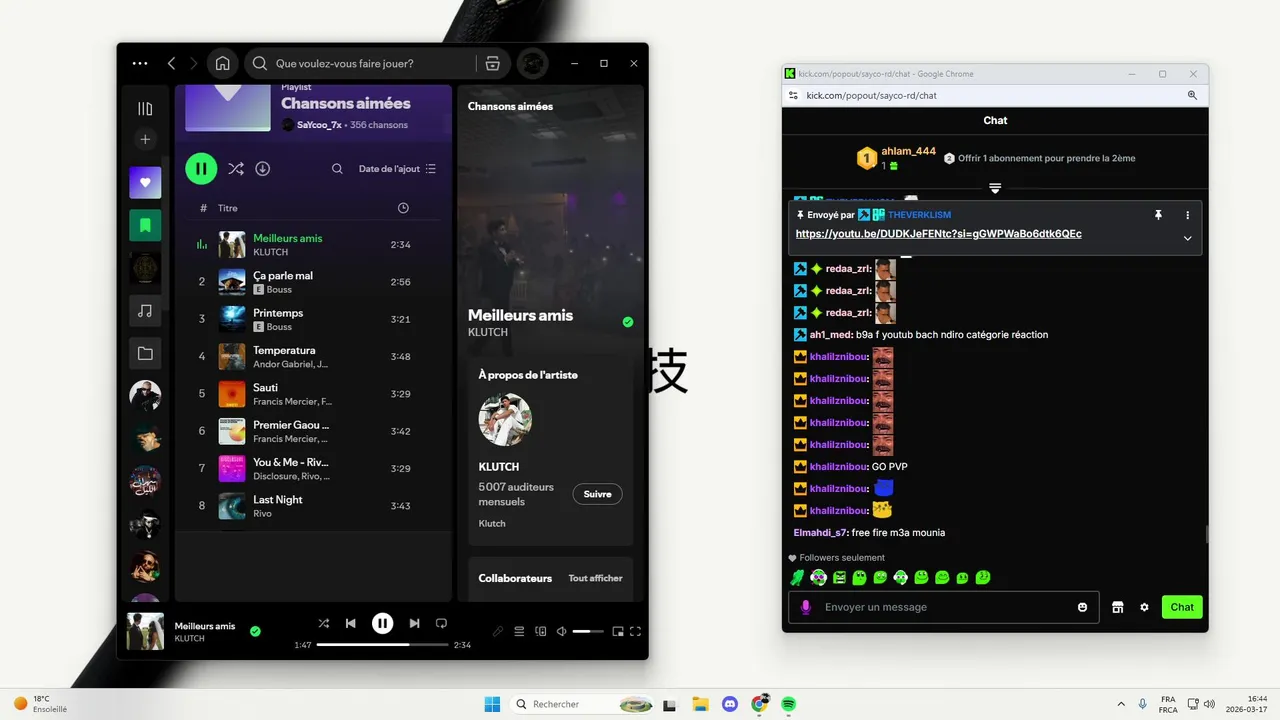
Task: Click the liked checkmark in the now playing bar
Action: pyautogui.click(x=255, y=631)
